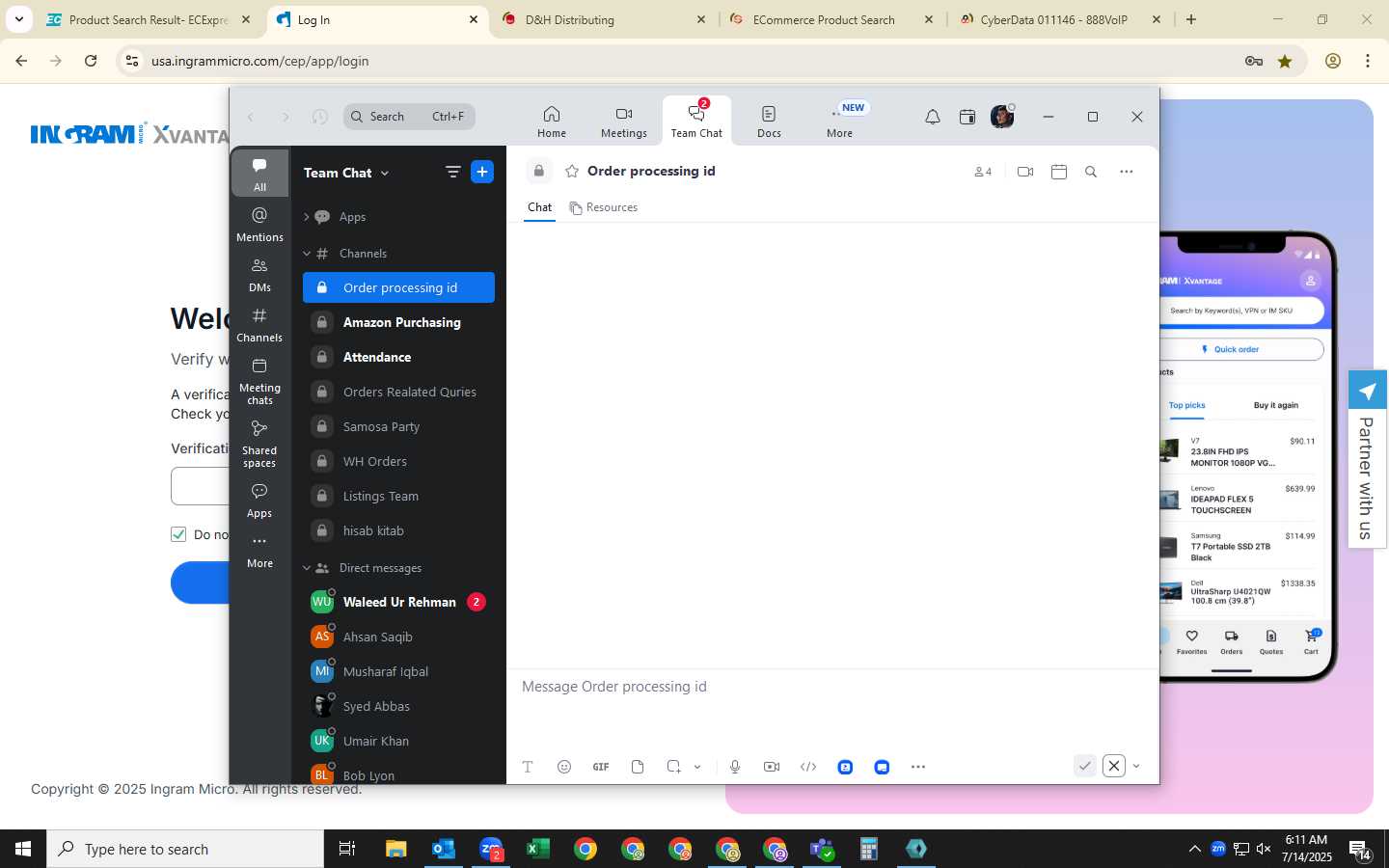The image size is (1389, 868).
Task: Click the file attachment icon
Action: click(638, 767)
